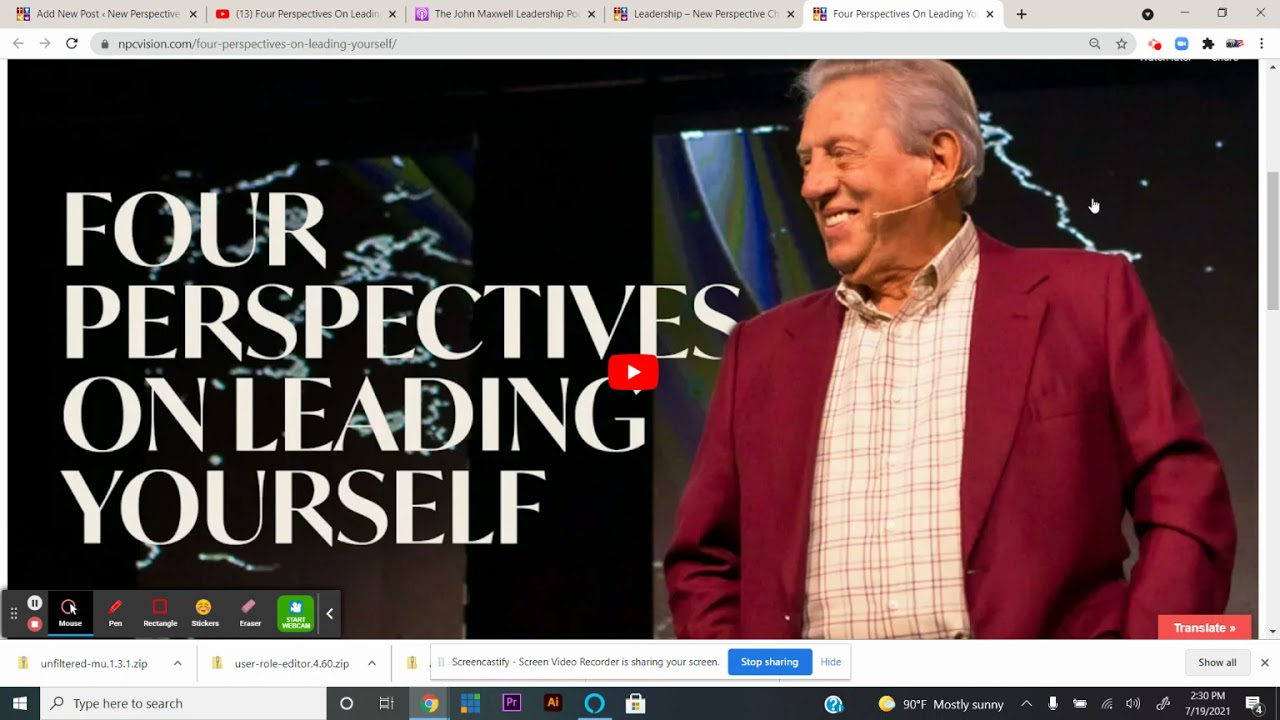Open the Screencastify extension icon
Image resolution: width=1280 pixels, height=720 pixels.
(x=1155, y=43)
